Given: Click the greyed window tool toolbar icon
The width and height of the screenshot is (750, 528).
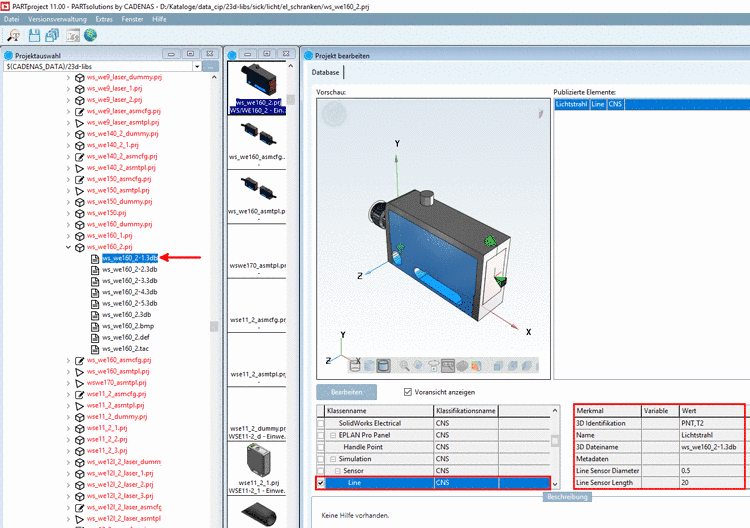Looking at the screenshot, I should tap(73, 35).
